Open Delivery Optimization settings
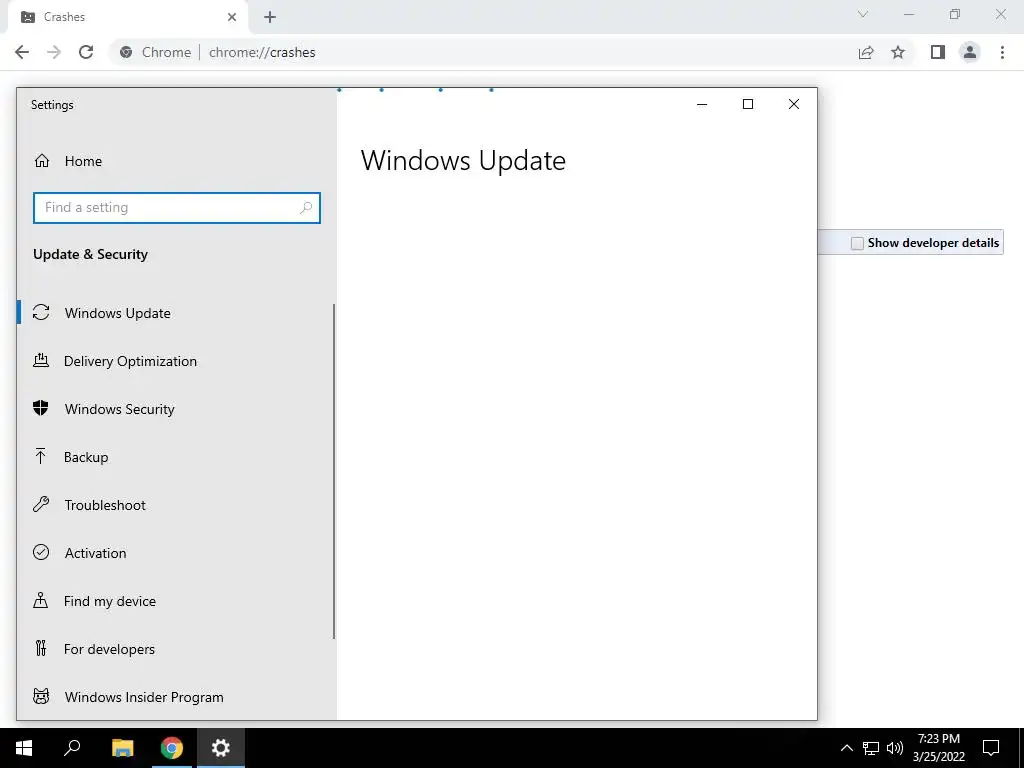Screen dimensions: 1024x768 point(176,361)
